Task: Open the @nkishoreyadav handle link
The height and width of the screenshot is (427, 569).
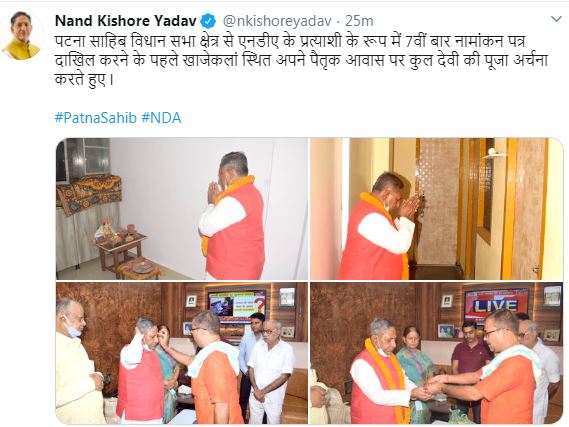Action: click(276, 21)
